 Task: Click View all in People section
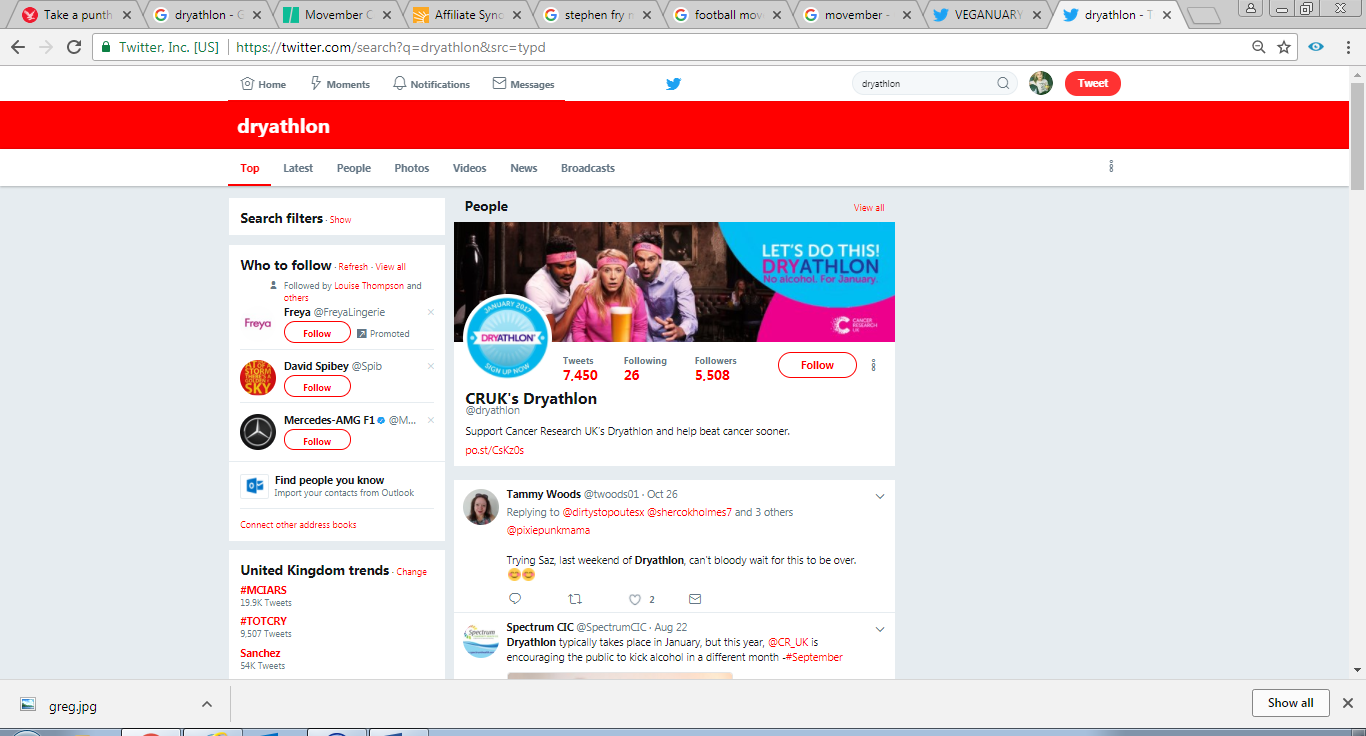click(x=869, y=208)
